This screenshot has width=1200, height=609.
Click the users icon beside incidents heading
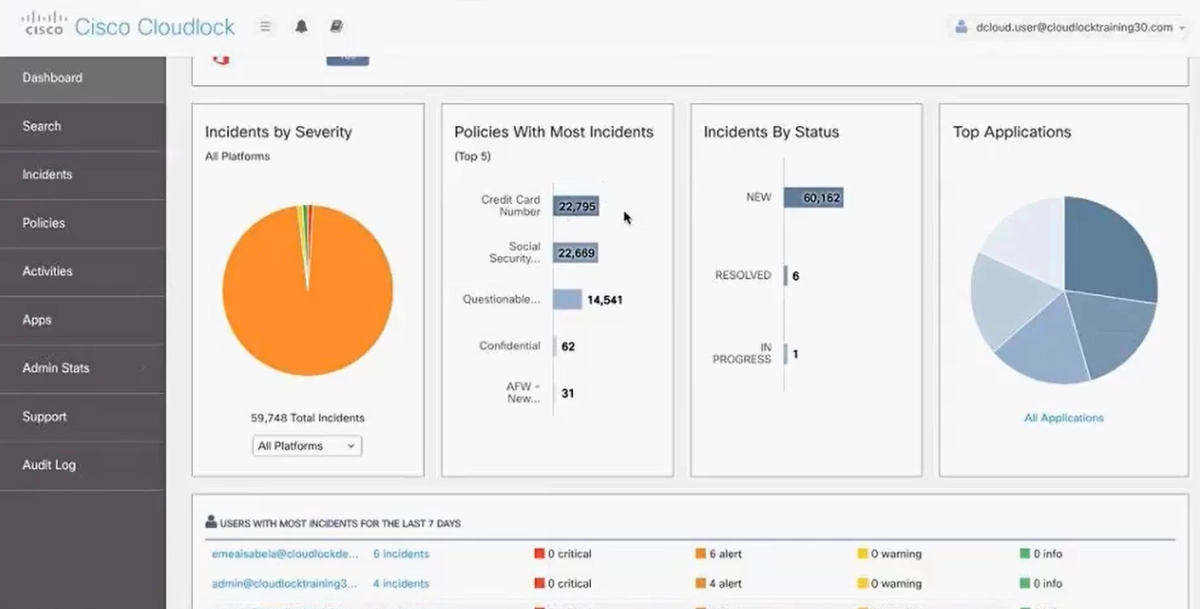211,522
